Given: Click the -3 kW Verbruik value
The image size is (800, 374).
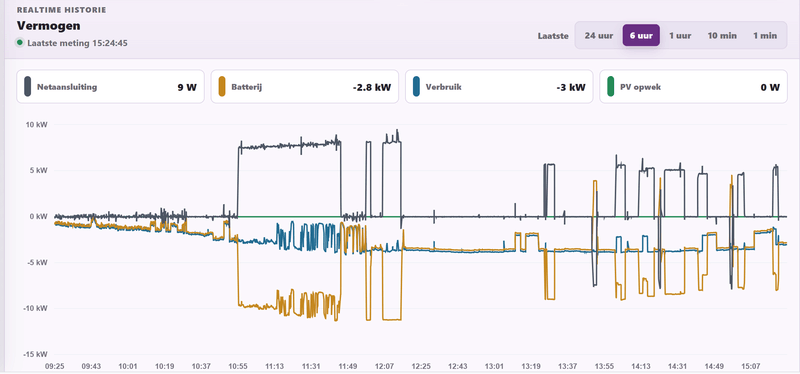Looking at the screenshot, I should coord(571,87).
